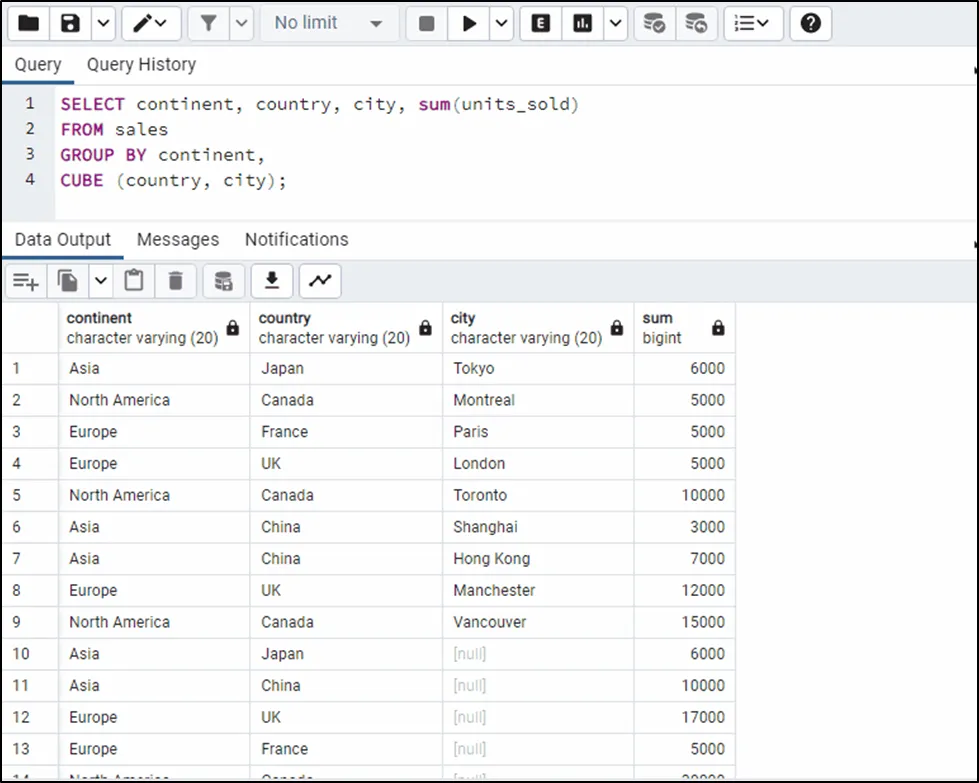
Task: Open the help question mark icon
Action: pyautogui.click(x=811, y=23)
